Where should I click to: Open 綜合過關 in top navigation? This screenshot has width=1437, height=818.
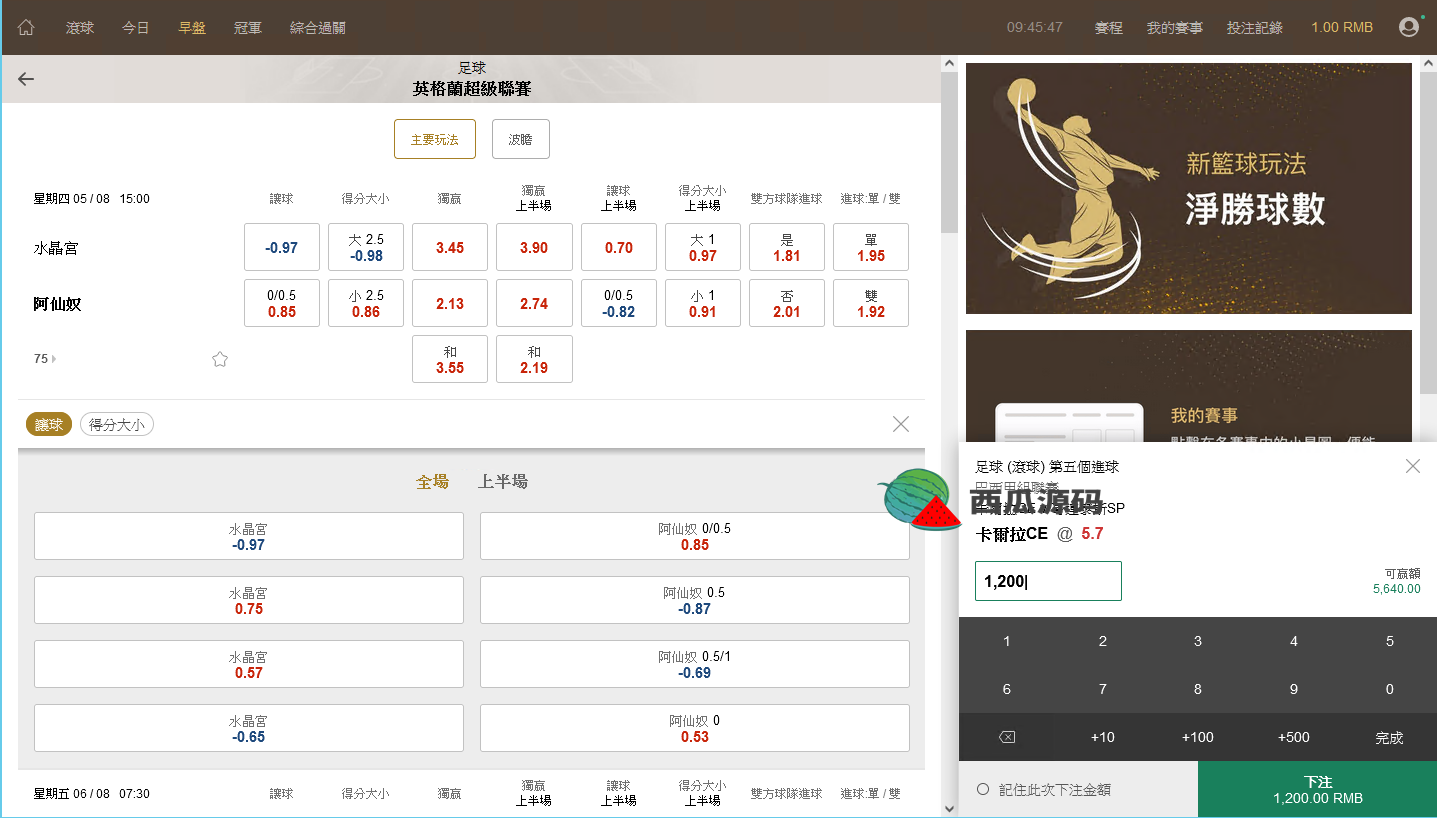pos(318,28)
